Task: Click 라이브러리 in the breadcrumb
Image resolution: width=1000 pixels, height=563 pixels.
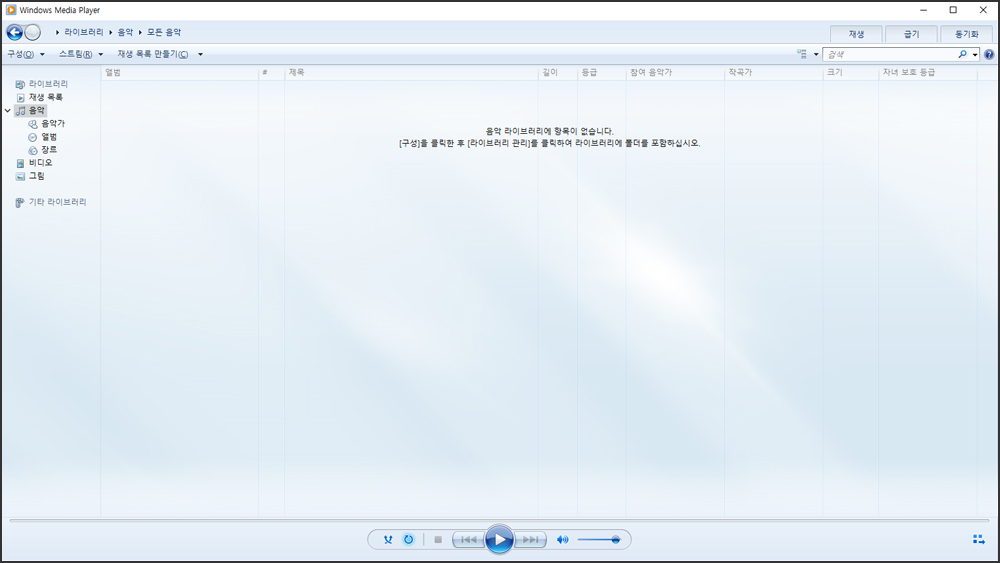Action: [x=84, y=32]
